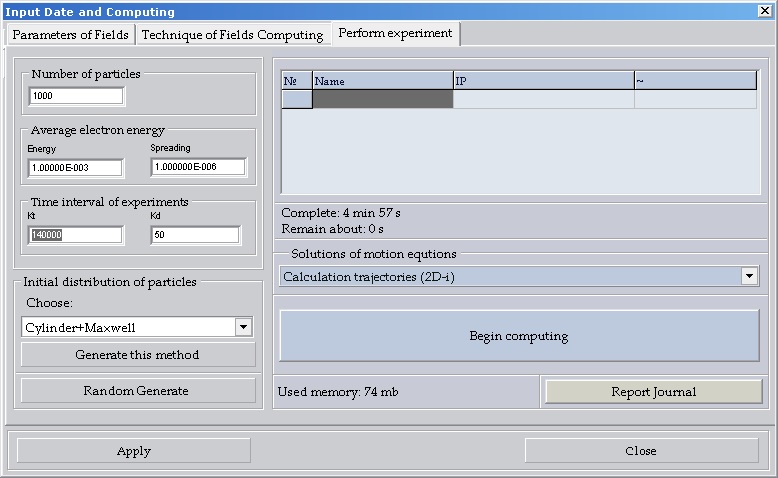The height and width of the screenshot is (478, 778).
Task: Click the IP column header
Action: 543,80
